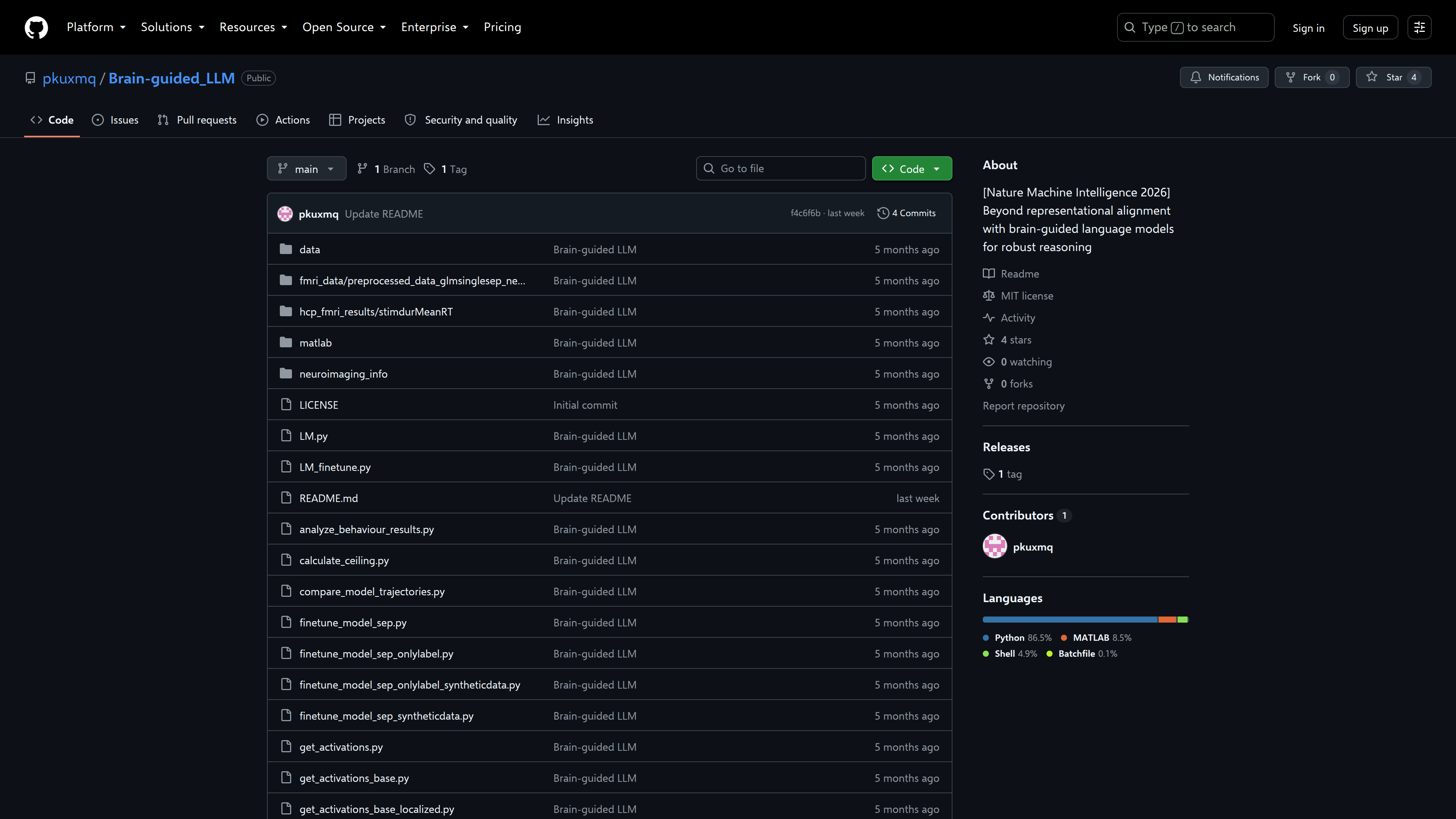The height and width of the screenshot is (819, 1456).
Task: Open the Python 86.5% language link
Action: 1017,637
